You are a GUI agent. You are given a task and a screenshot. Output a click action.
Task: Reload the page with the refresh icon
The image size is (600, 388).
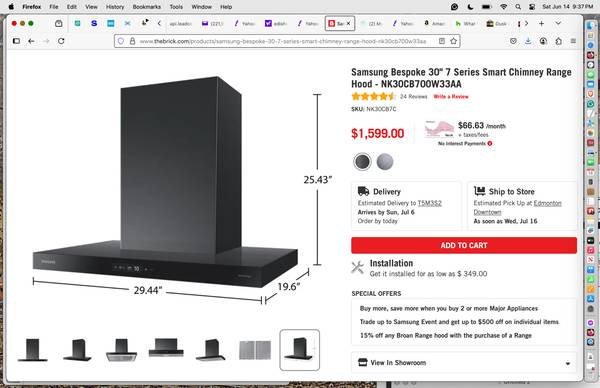point(61,41)
